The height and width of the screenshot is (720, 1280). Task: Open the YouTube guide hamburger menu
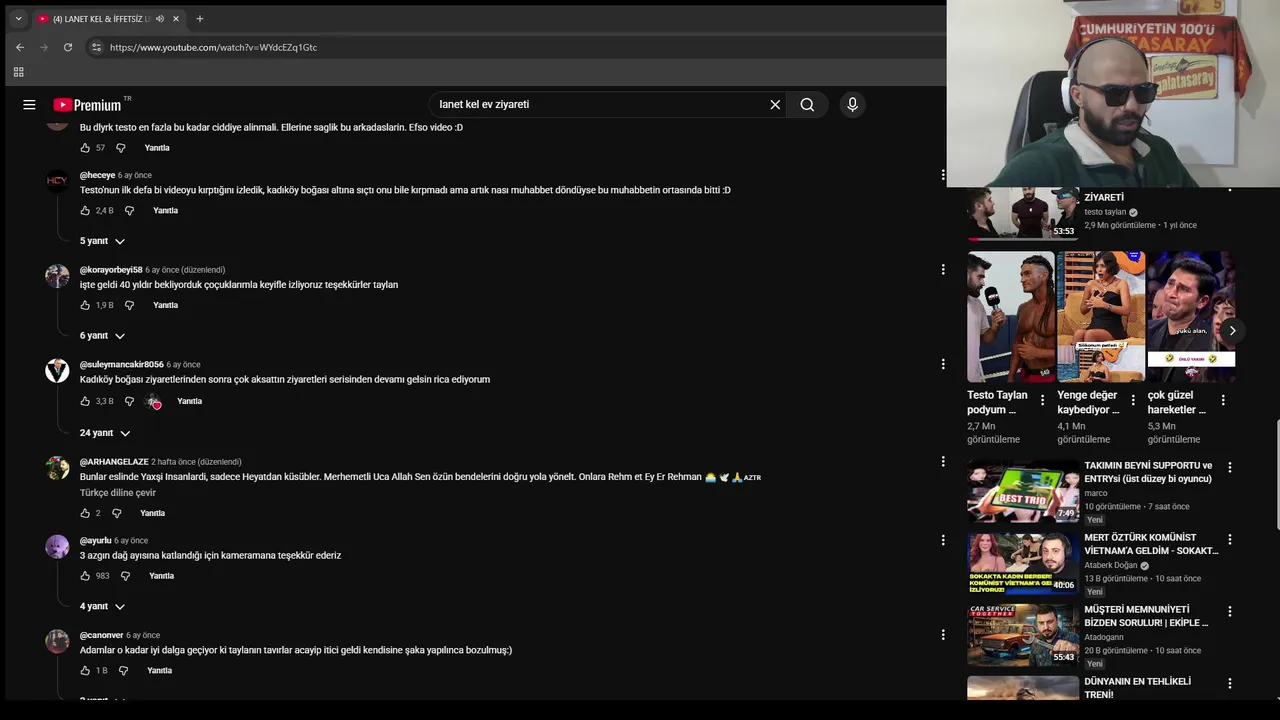click(29, 104)
